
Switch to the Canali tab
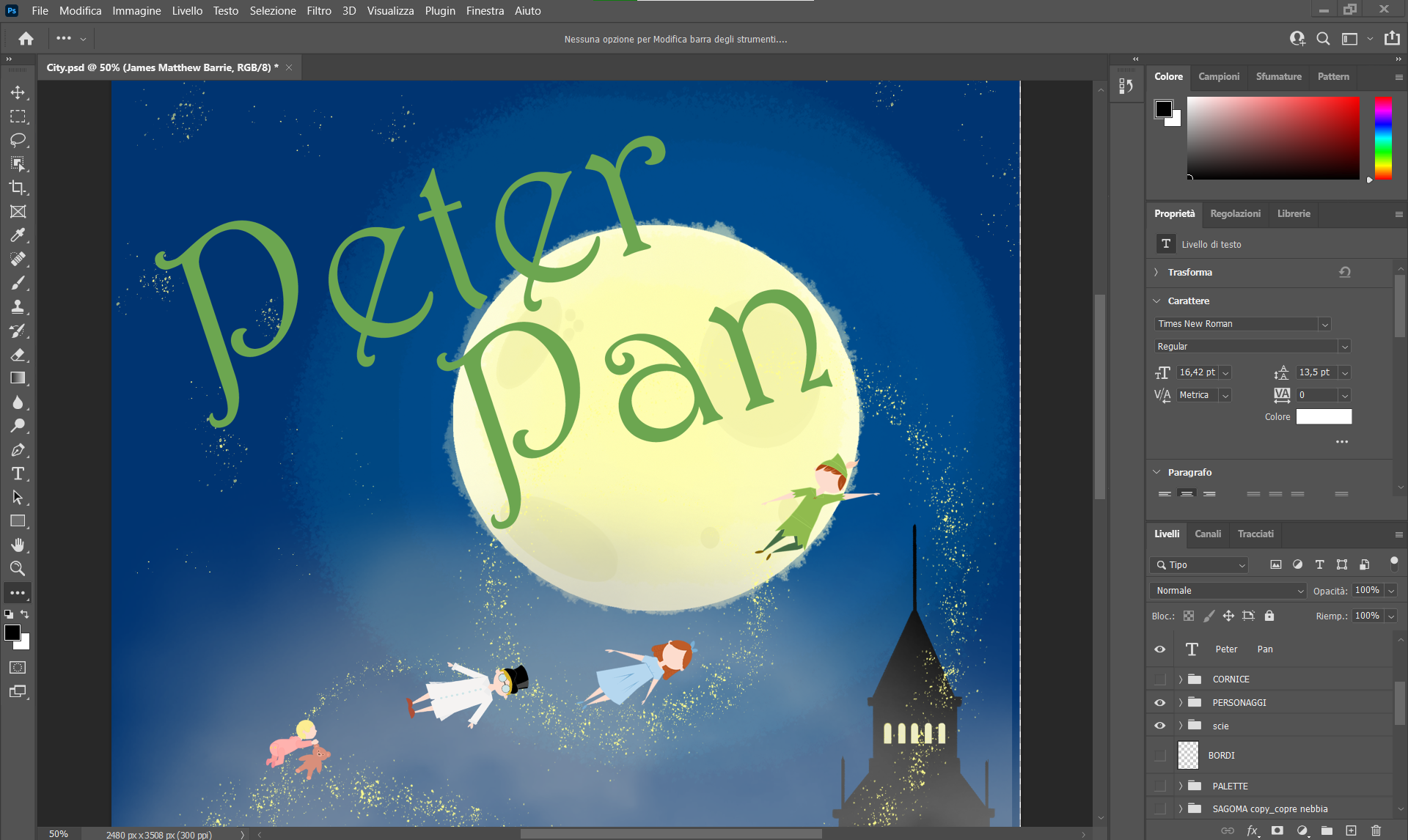(1208, 534)
